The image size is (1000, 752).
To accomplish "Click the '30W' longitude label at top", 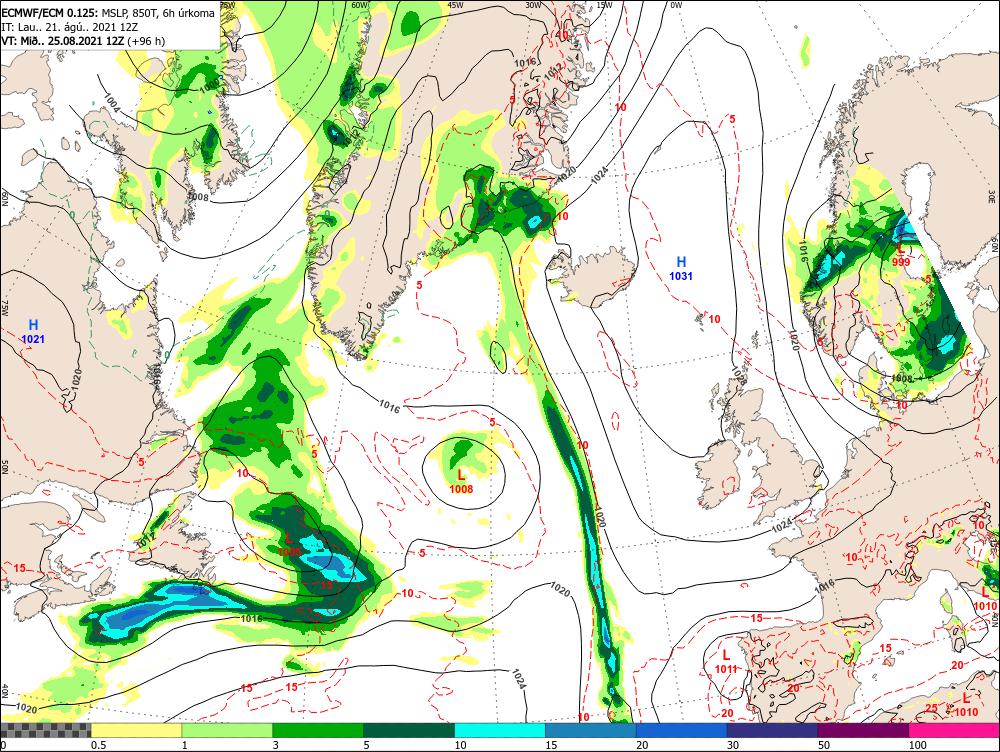I will pyautogui.click(x=533, y=4).
